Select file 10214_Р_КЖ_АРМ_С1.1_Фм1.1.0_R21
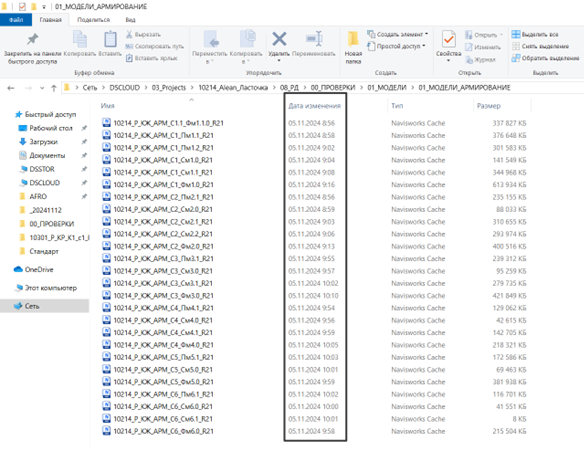The width and height of the screenshot is (584, 451). (168, 123)
